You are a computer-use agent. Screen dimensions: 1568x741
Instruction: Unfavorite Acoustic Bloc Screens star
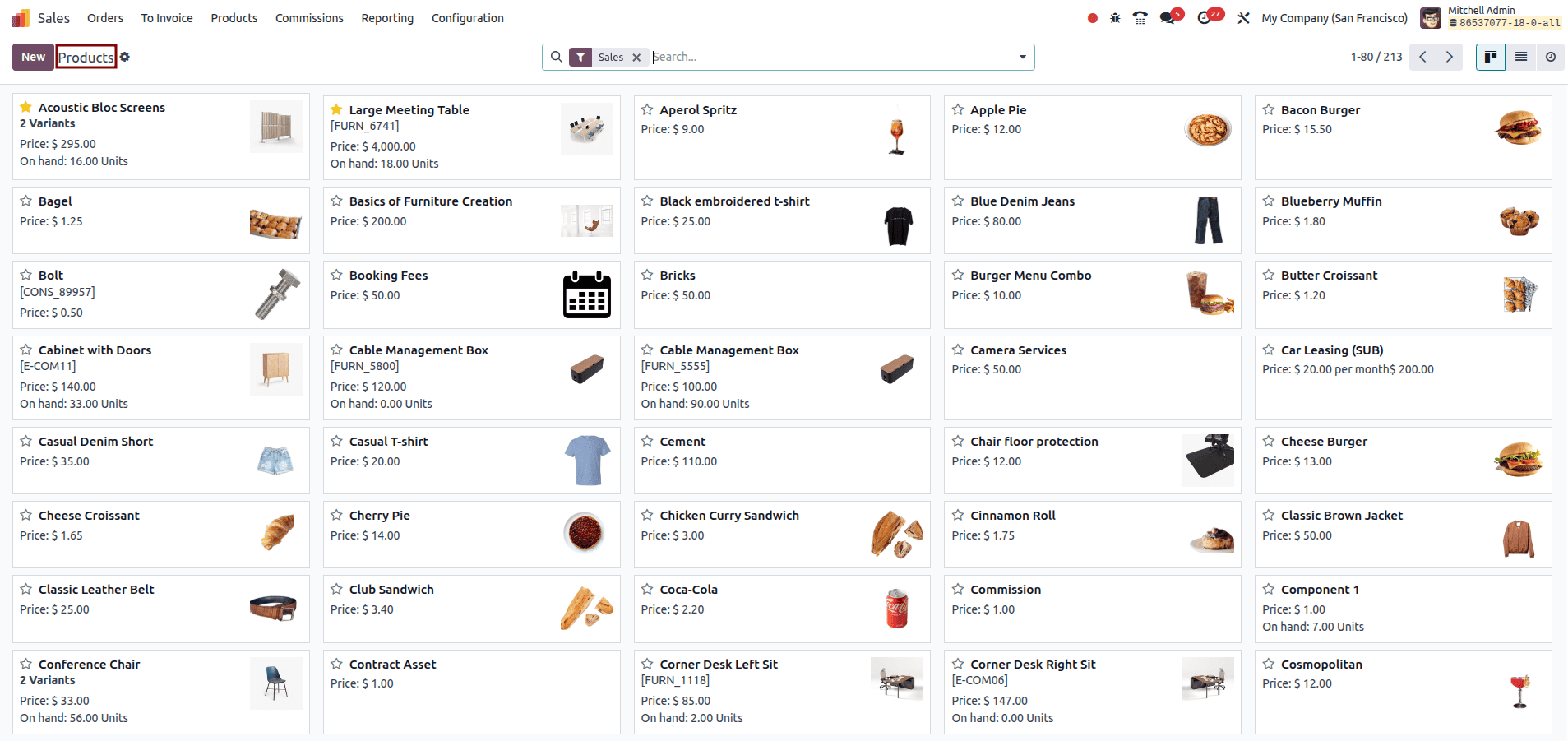[26, 107]
